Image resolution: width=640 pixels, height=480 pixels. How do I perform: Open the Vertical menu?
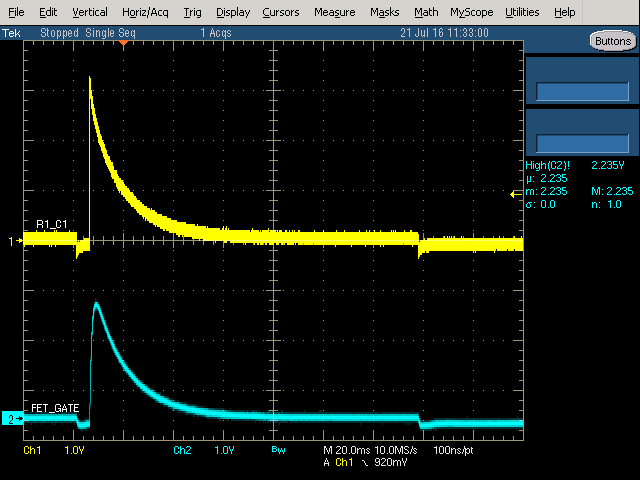[90, 12]
